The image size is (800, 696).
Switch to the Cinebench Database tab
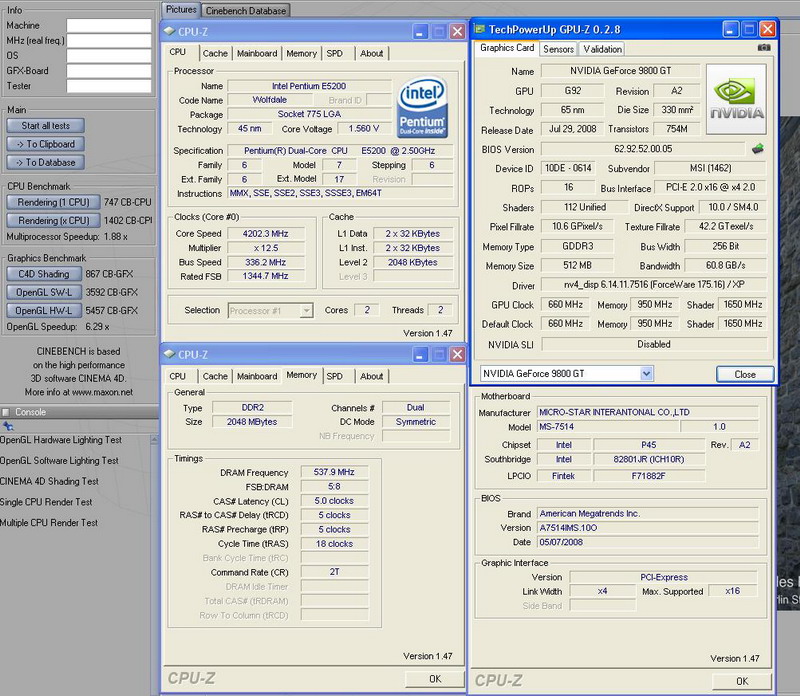coord(246,10)
